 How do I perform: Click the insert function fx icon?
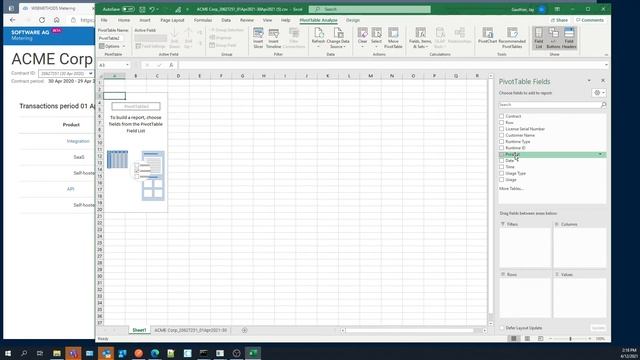[x=171, y=65]
